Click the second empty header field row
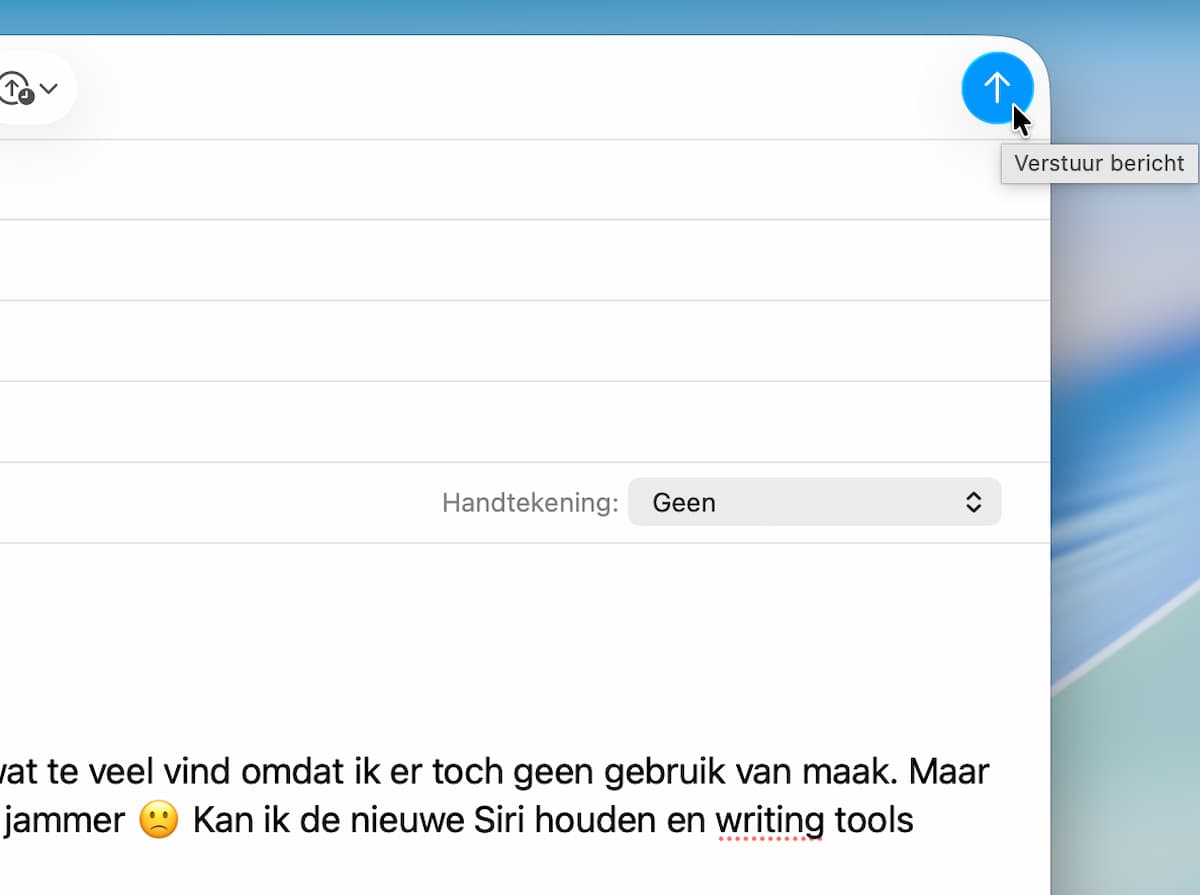Image resolution: width=1200 pixels, height=895 pixels. tap(500, 260)
